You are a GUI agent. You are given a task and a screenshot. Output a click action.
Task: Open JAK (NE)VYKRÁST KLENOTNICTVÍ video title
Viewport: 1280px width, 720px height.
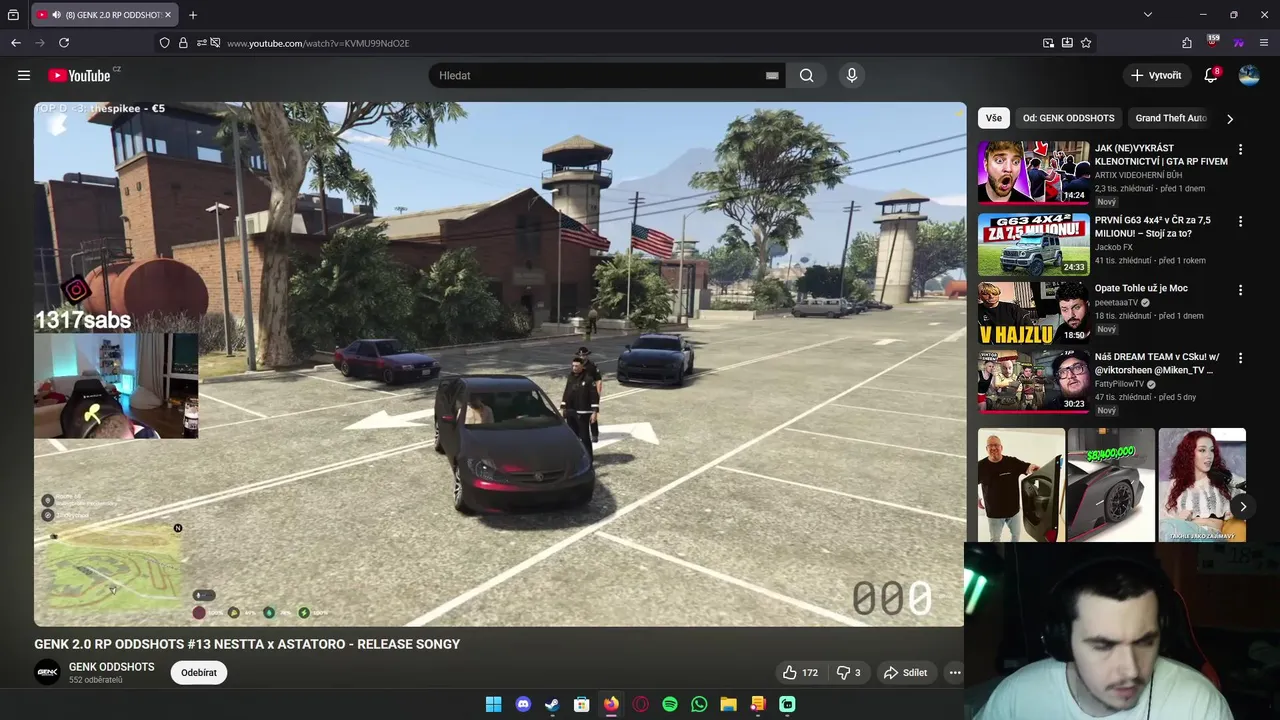click(1161, 154)
